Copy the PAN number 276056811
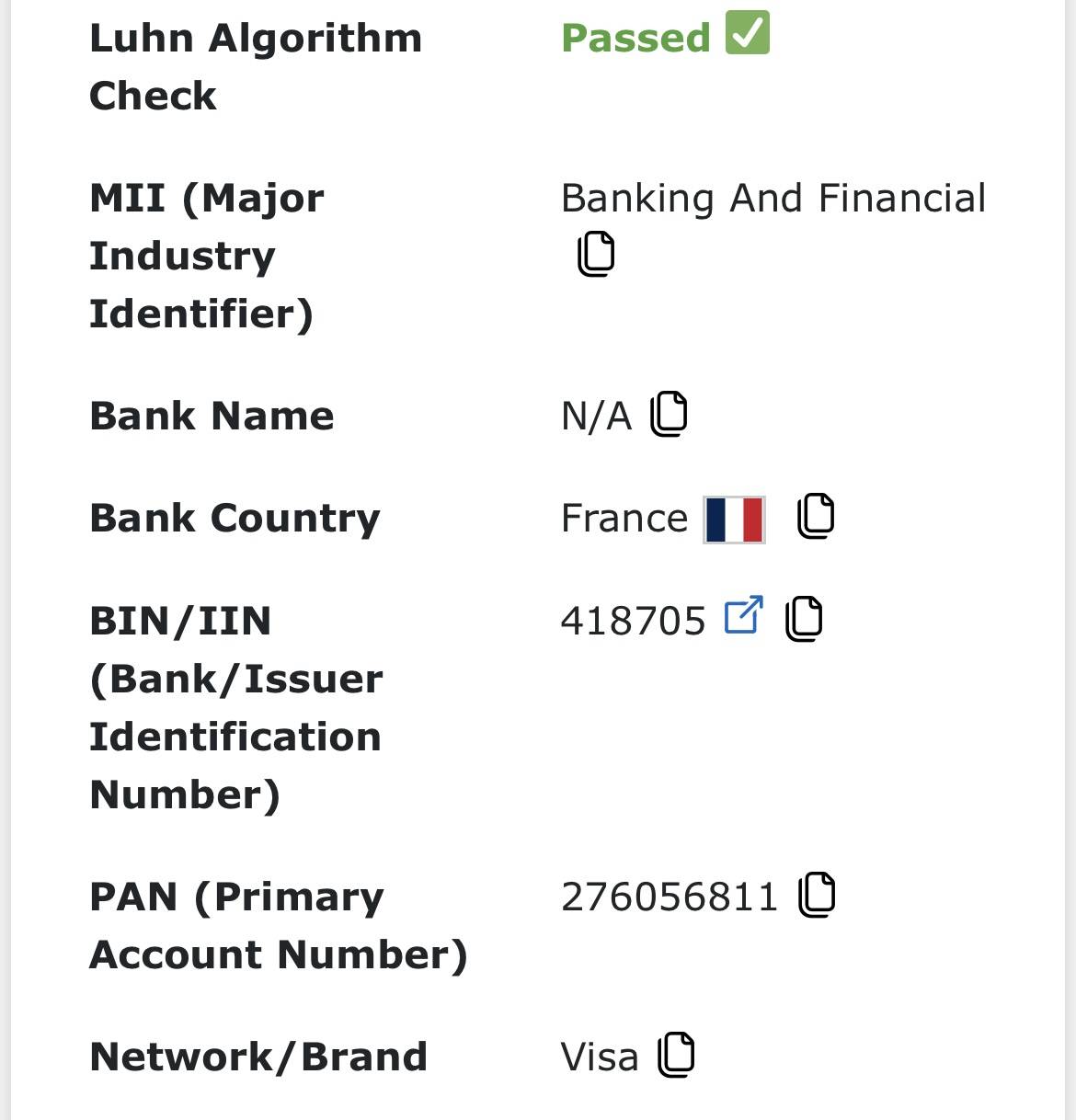 click(x=817, y=895)
